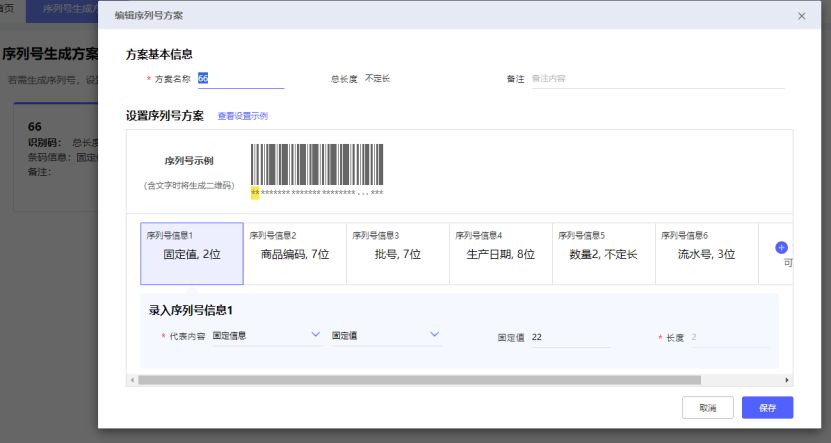Close the edit serial number scheme dialog

801,16
